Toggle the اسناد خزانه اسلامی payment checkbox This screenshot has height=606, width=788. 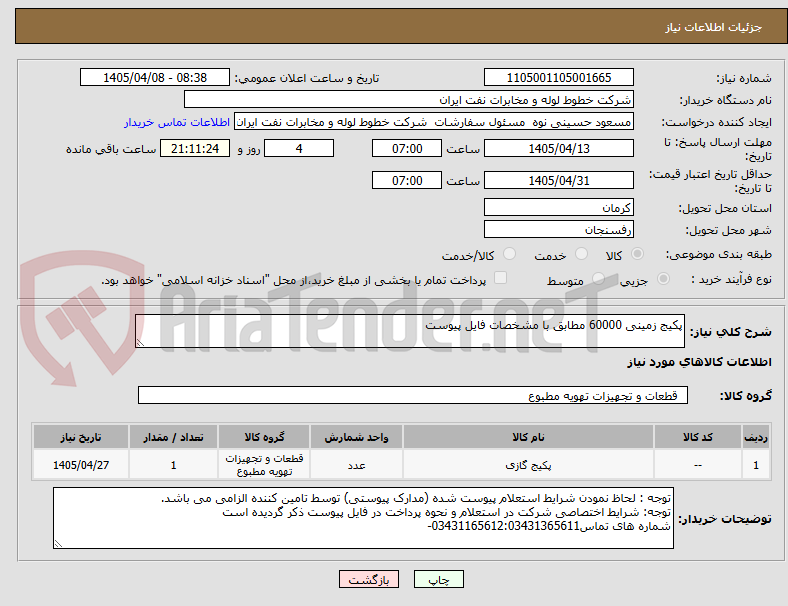[x=500, y=278]
